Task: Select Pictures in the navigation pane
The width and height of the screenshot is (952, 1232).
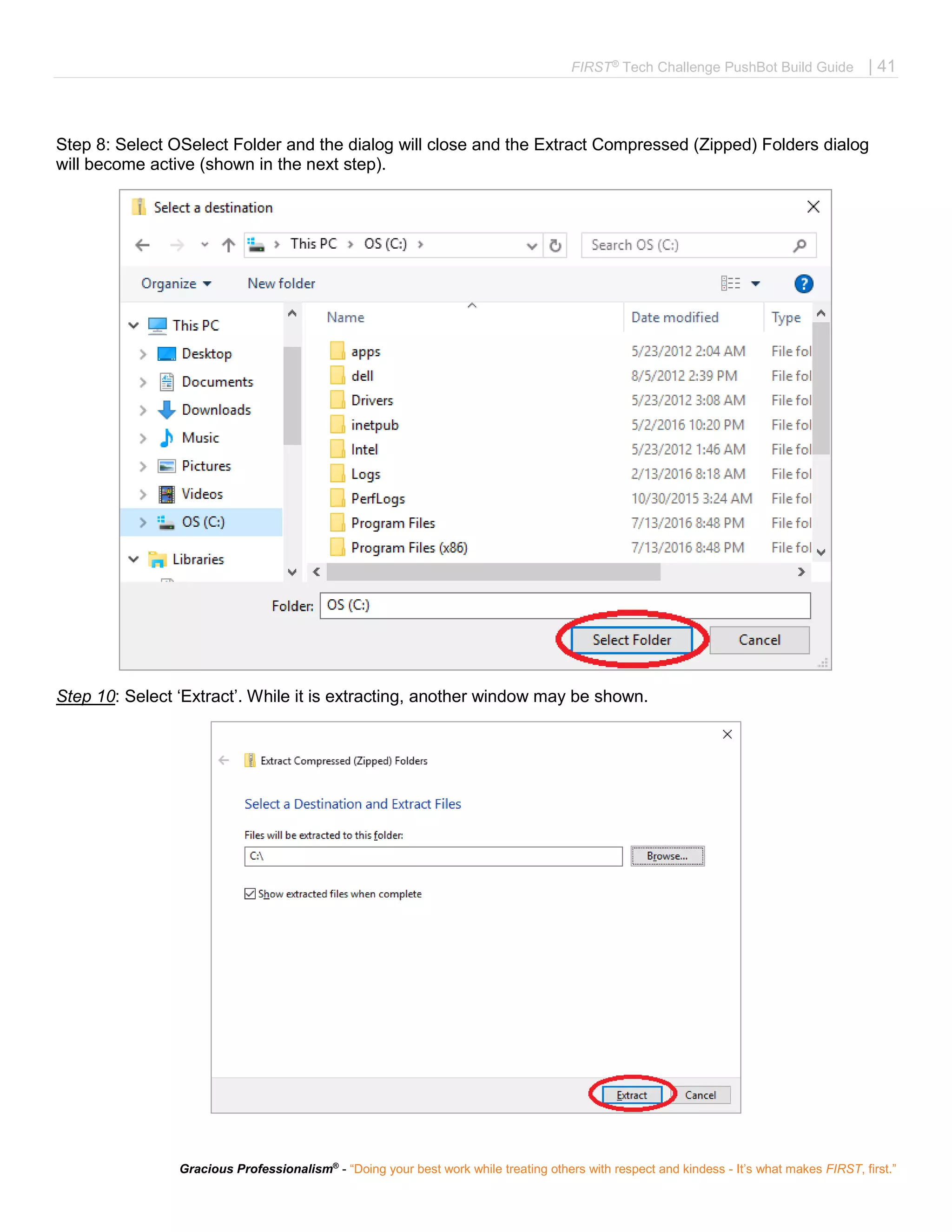Action: point(206,466)
